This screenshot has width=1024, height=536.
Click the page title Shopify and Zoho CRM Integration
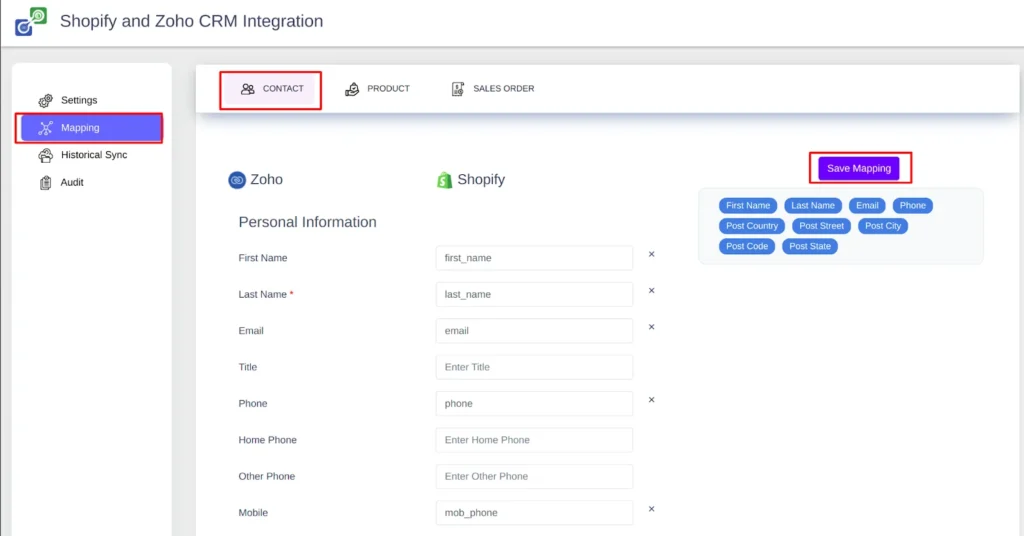pos(191,21)
